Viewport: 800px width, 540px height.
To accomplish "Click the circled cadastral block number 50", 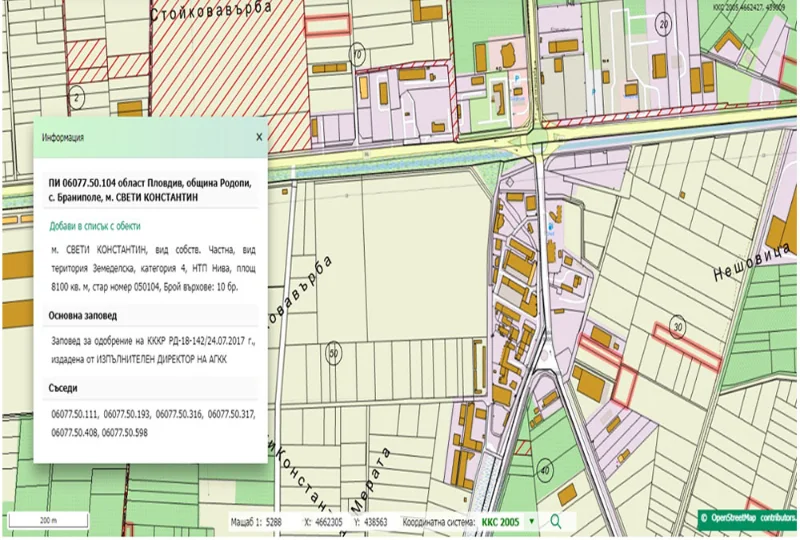I will 333,353.
